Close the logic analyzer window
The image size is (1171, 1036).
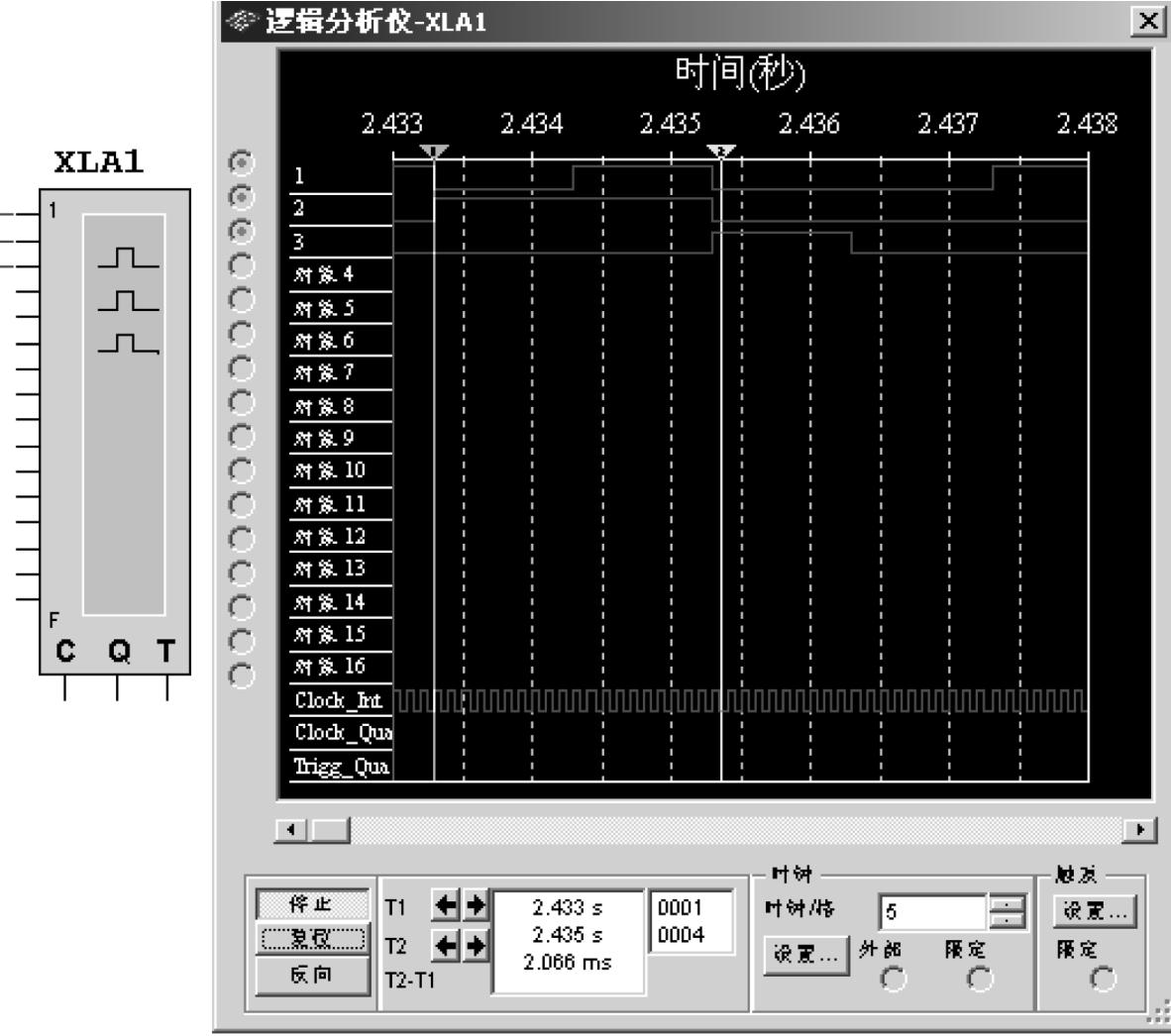click(1148, 21)
